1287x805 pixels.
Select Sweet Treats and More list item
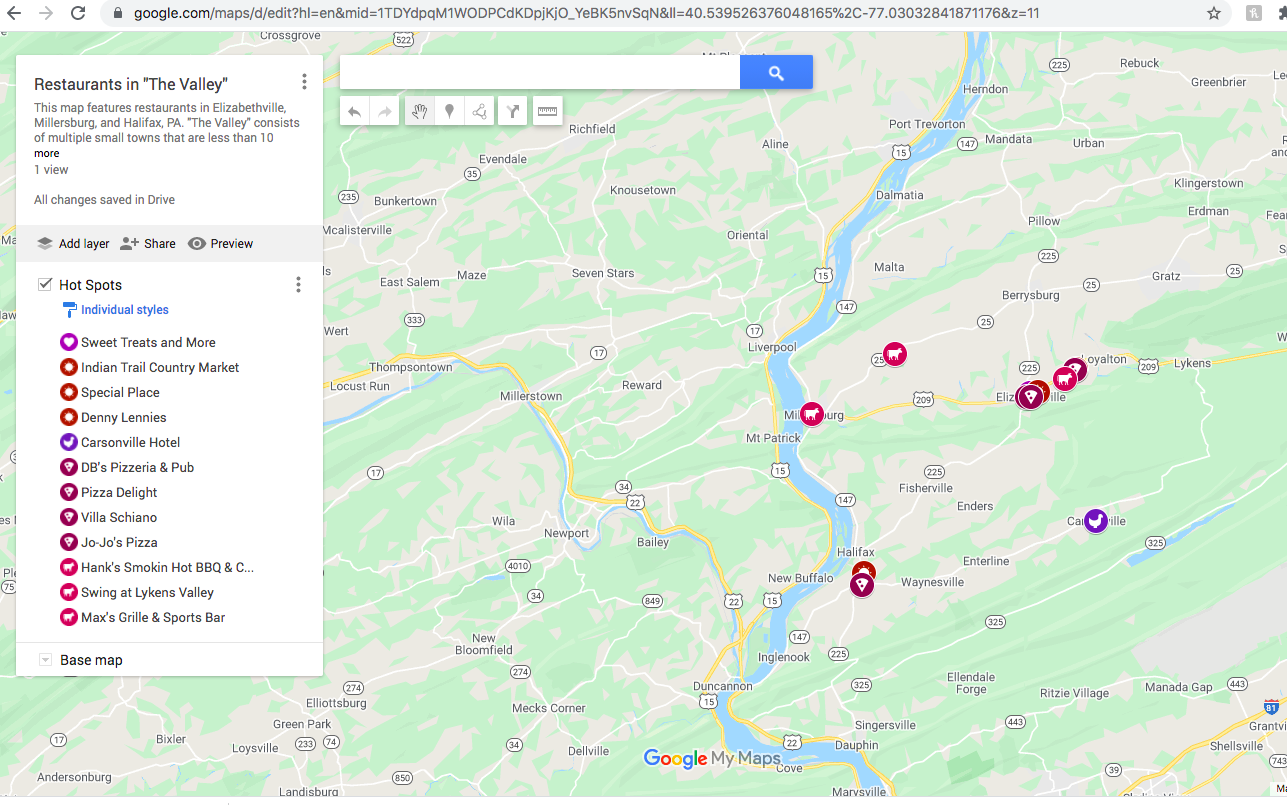tap(148, 342)
